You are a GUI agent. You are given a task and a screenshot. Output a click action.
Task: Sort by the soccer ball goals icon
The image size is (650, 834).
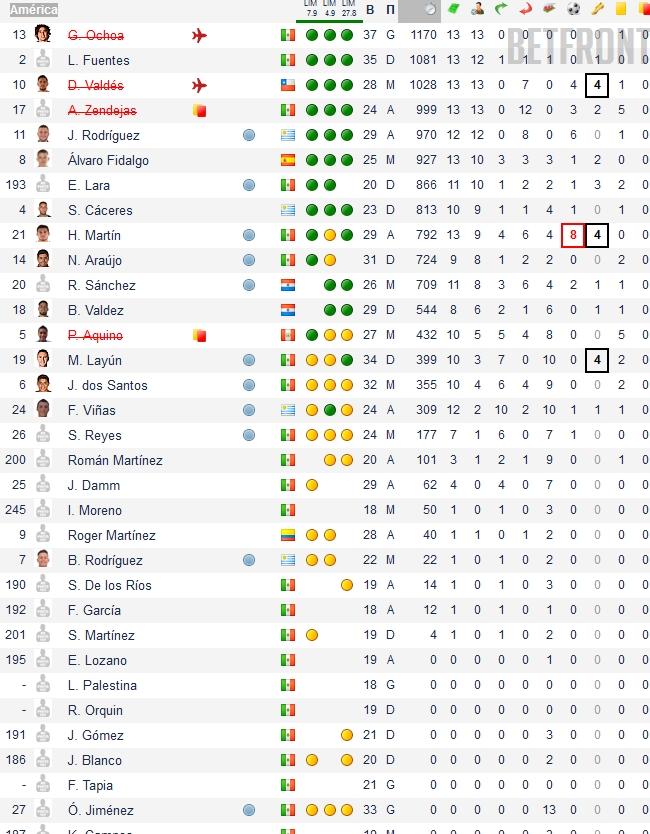(x=573, y=10)
